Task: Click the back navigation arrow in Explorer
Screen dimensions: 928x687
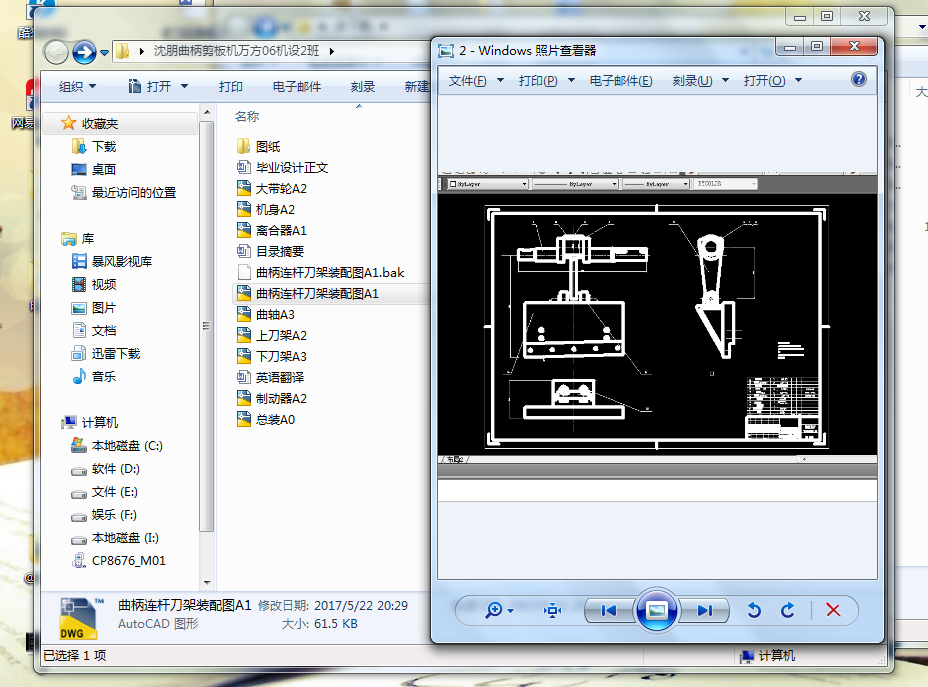Action: (x=56, y=51)
